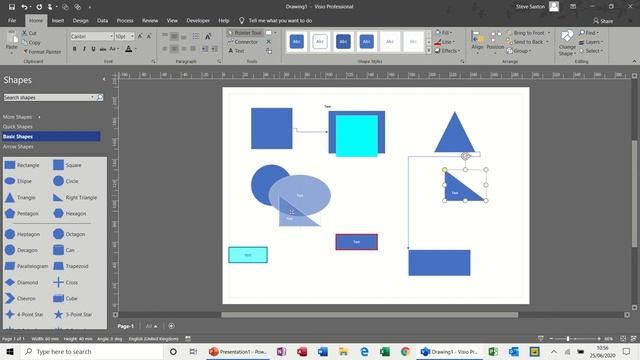Switch to the Insert tab

click(58, 20)
